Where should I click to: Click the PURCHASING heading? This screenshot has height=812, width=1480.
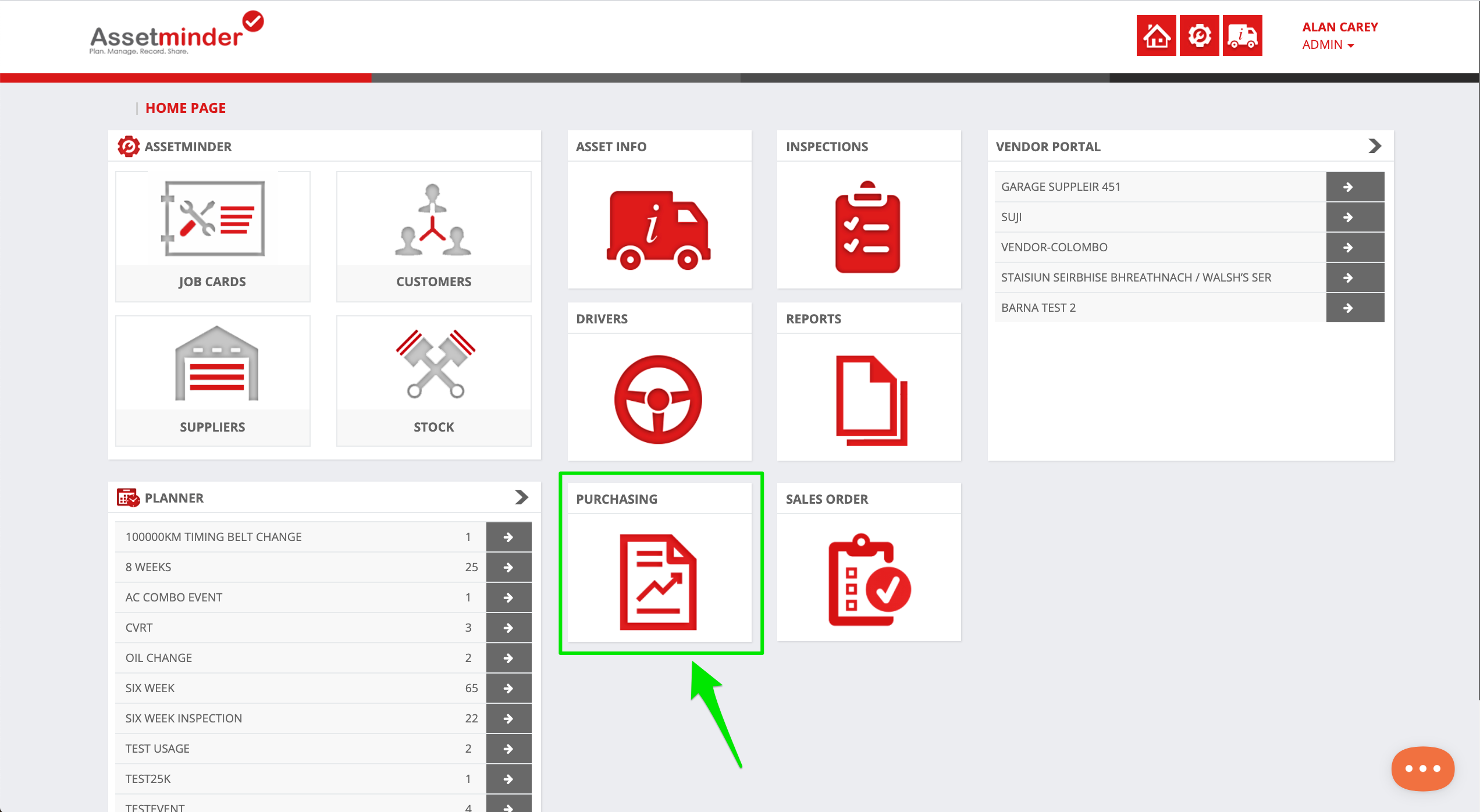tap(617, 499)
